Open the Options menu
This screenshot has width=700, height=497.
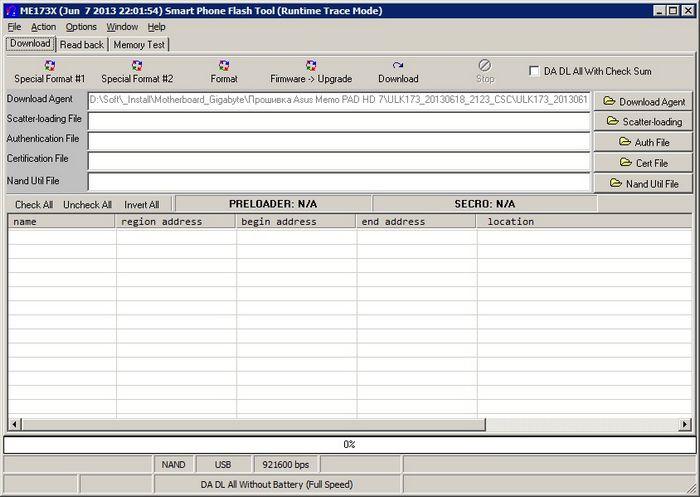pyautogui.click(x=81, y=27)
